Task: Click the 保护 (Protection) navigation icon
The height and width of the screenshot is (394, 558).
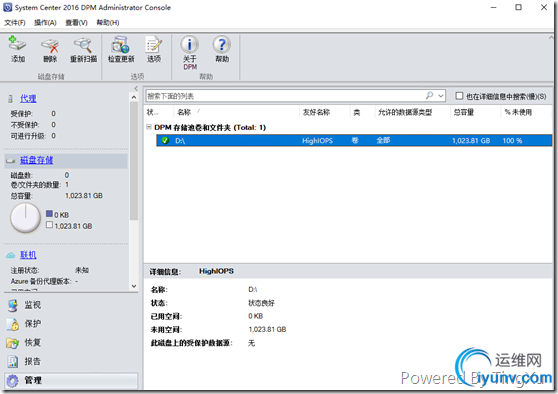Action: [12, 324]
